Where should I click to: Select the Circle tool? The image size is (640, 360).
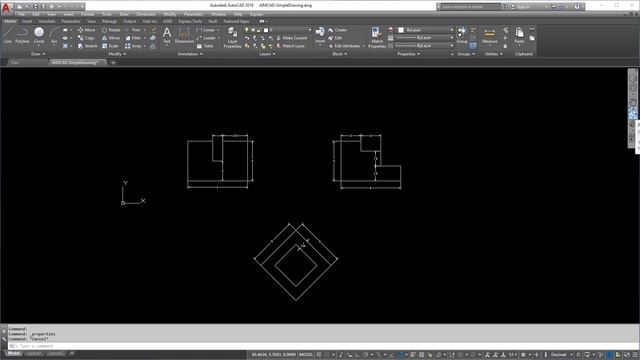pos(39,35)
